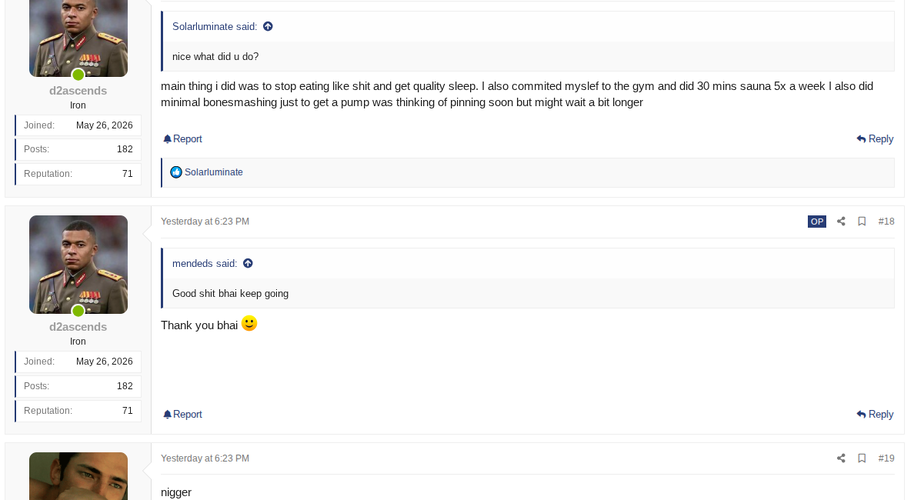Click the share icon on post #19
Image resolution: width=914 pixels, height=500 pixels.
(x=841, y=458)
